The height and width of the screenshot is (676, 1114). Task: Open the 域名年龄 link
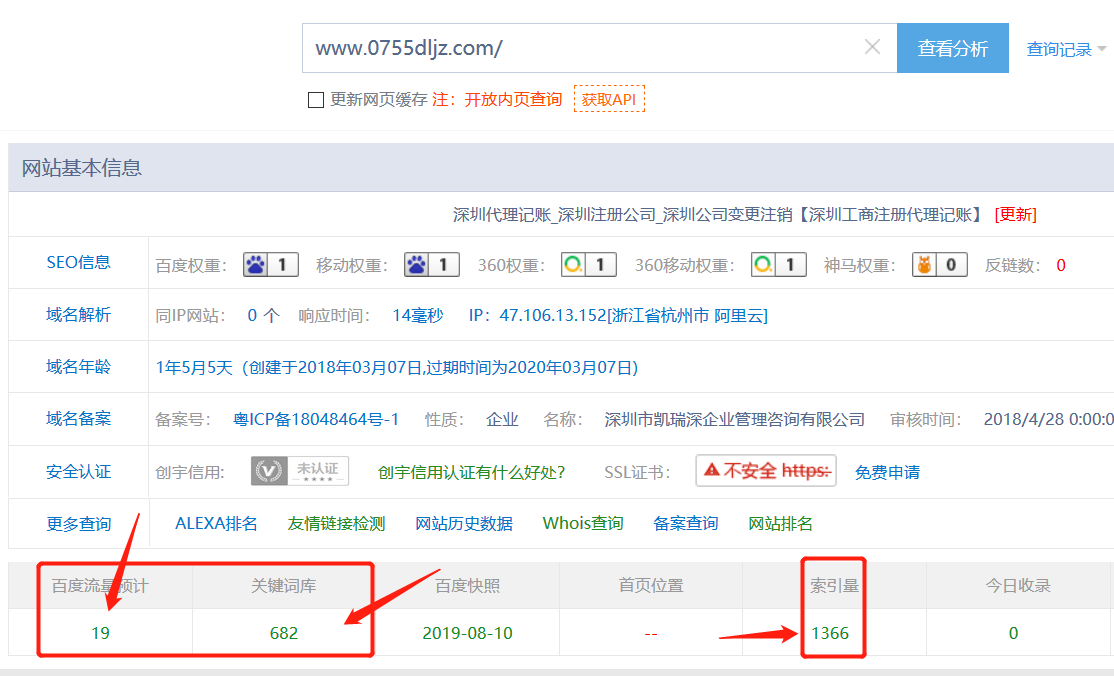click(x=78, y=367)
